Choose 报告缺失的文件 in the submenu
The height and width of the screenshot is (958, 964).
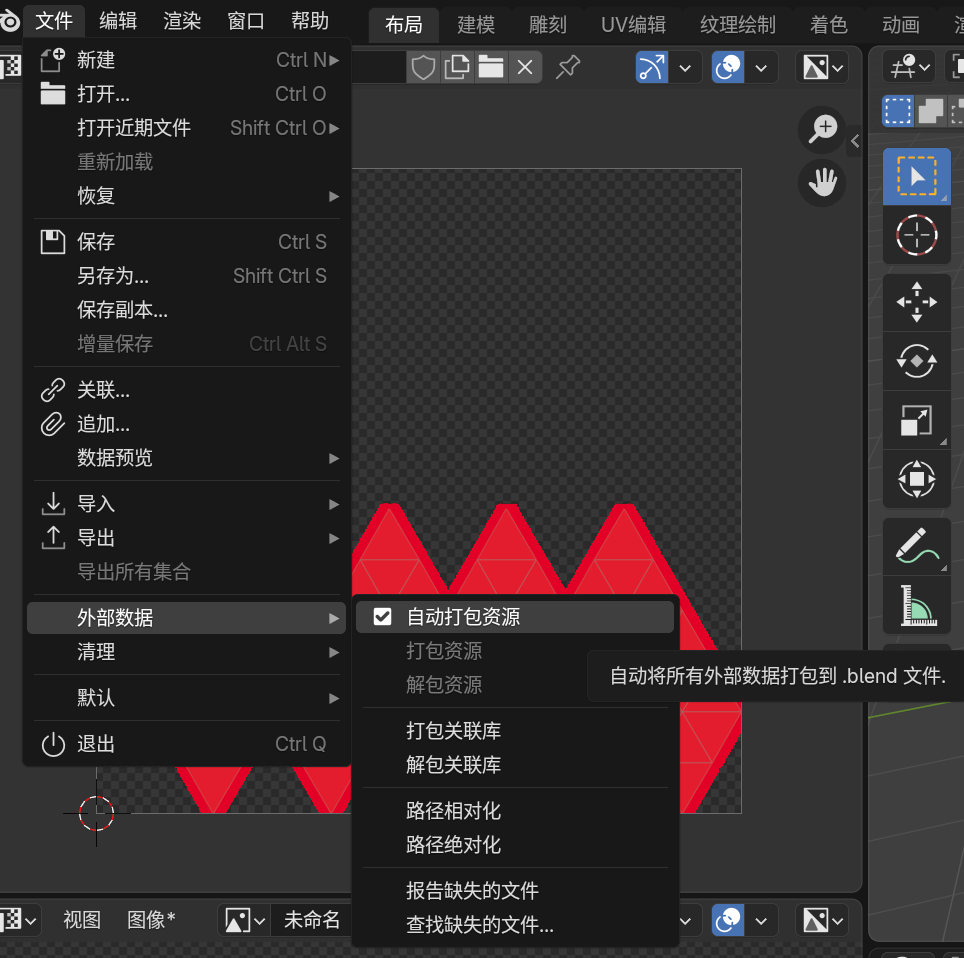point(515,890)
